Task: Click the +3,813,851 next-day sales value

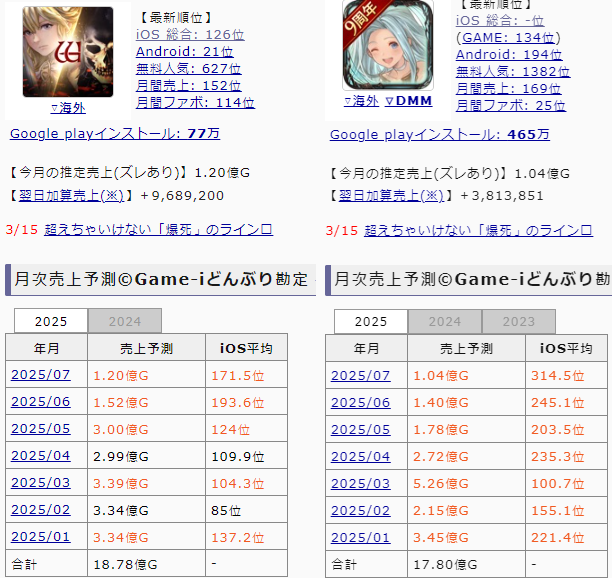Action: tap(502, 196)
